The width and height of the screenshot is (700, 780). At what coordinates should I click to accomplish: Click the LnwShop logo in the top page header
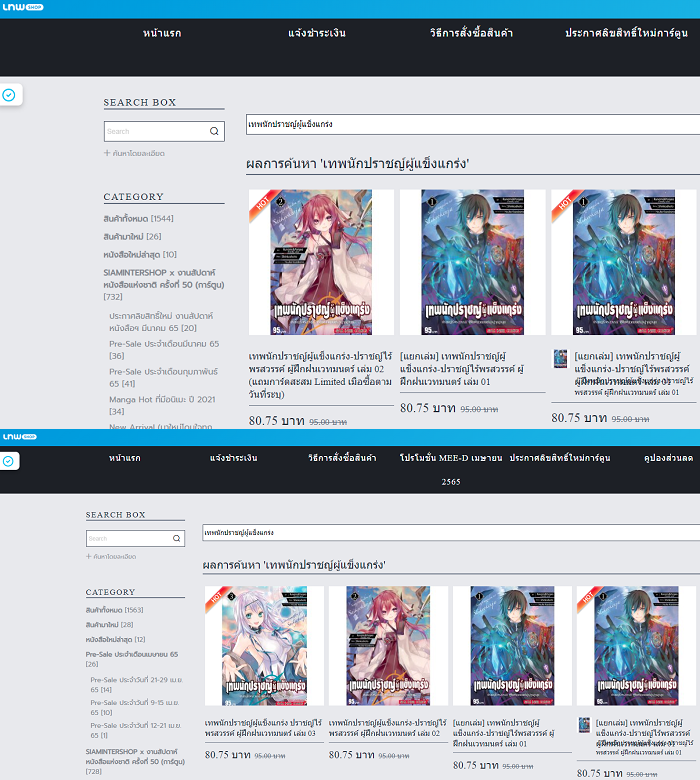coord(23,7)
